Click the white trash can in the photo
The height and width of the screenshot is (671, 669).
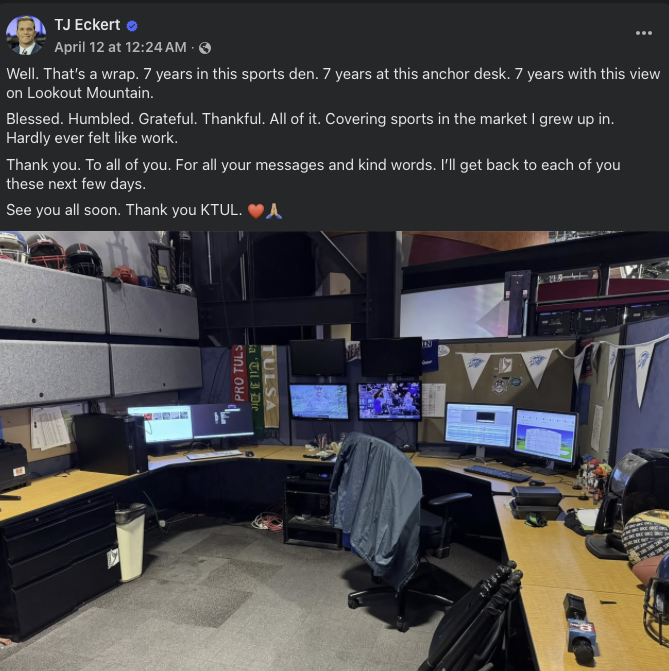point(131,543)
